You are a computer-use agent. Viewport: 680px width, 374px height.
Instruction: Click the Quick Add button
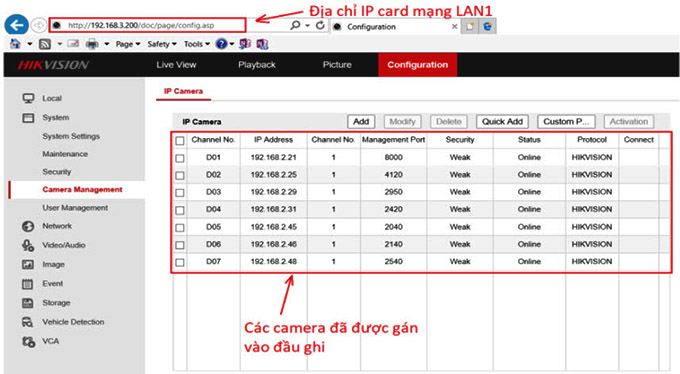502,121
